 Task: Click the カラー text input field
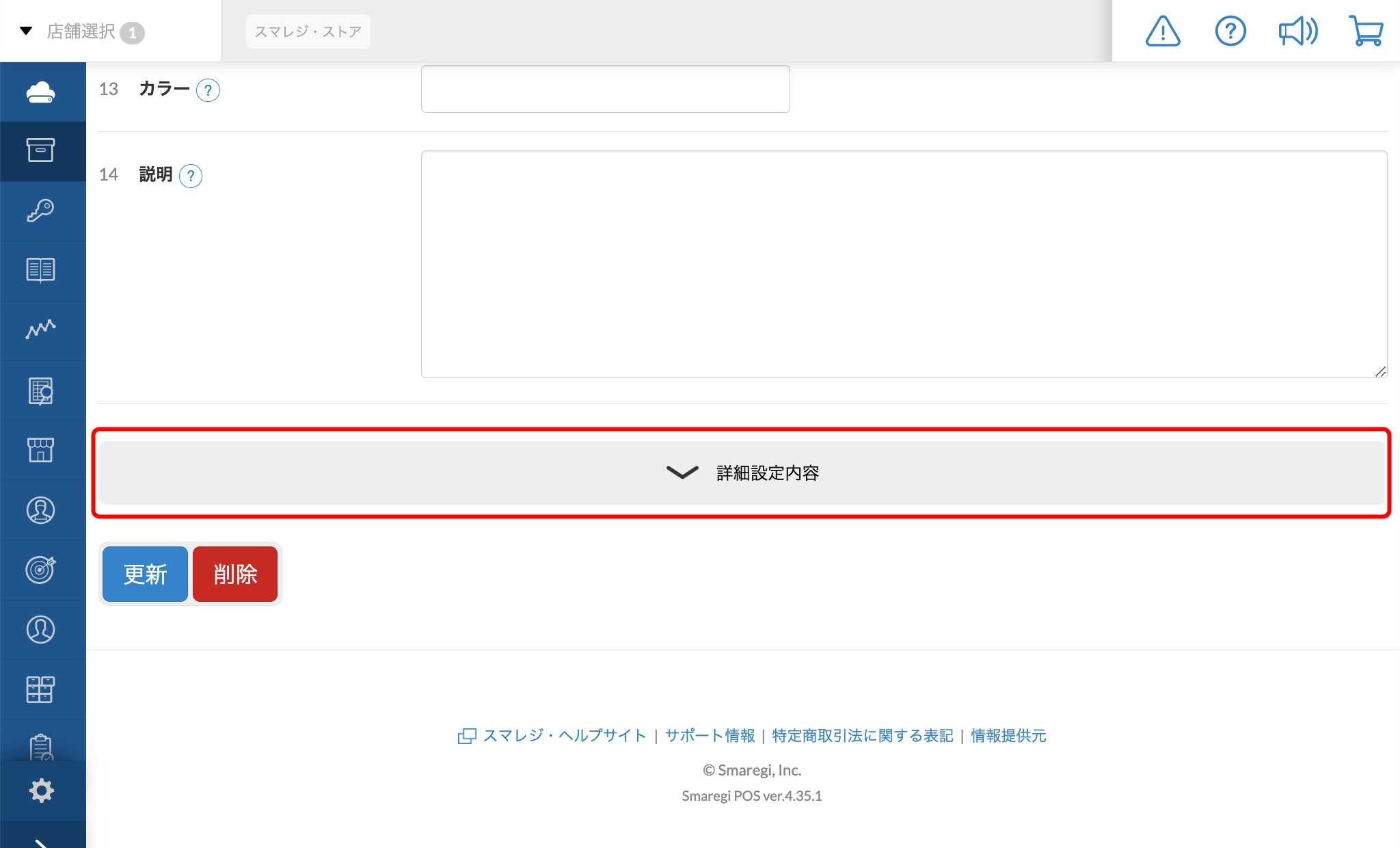606,89
